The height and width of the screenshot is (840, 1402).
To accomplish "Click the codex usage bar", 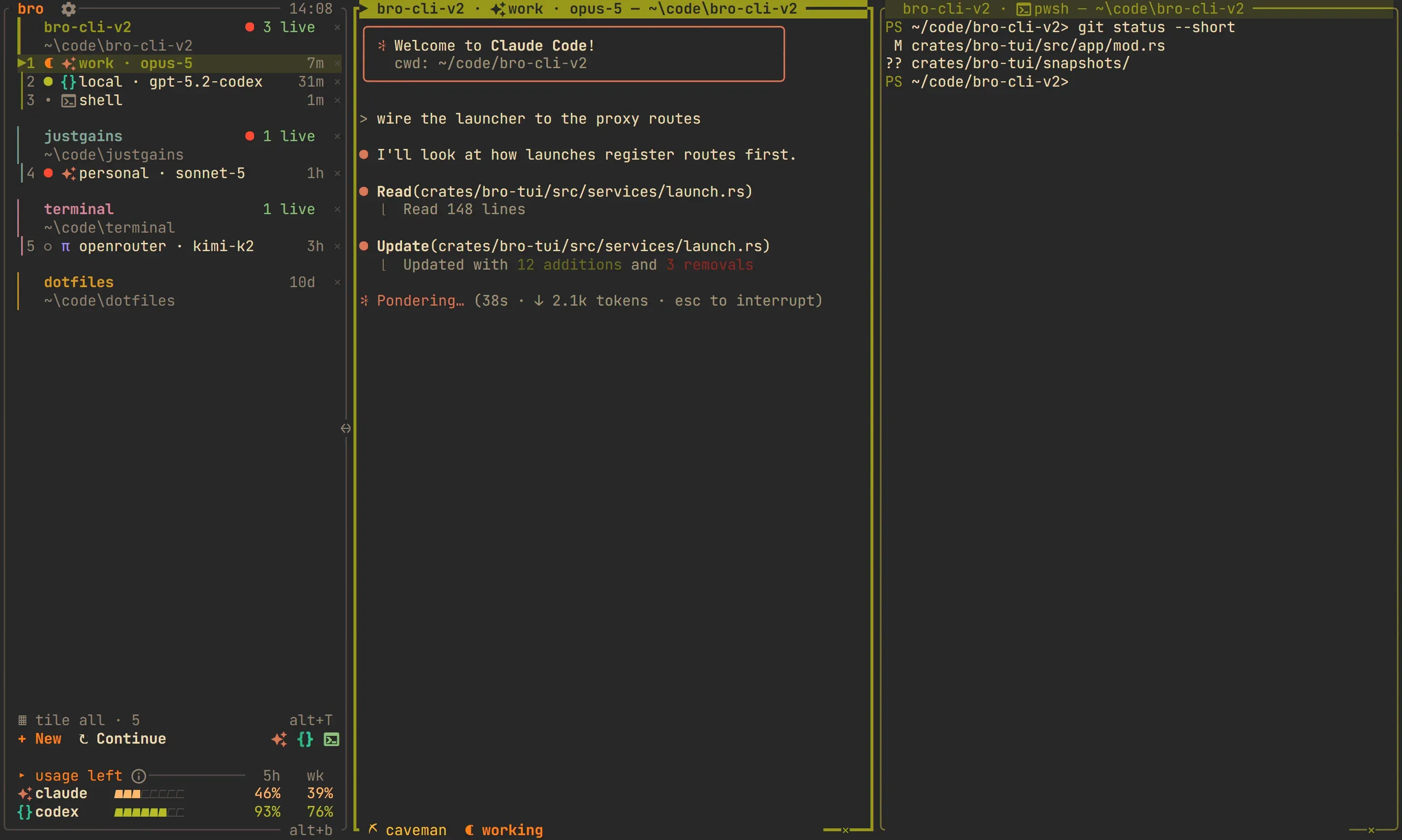I will point(149,812).
